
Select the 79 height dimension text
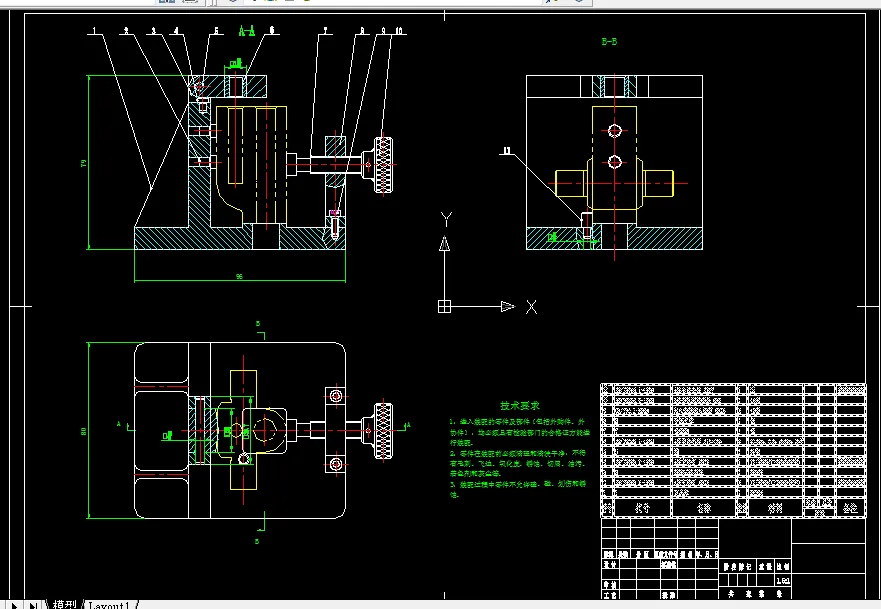tap(84, 163)
